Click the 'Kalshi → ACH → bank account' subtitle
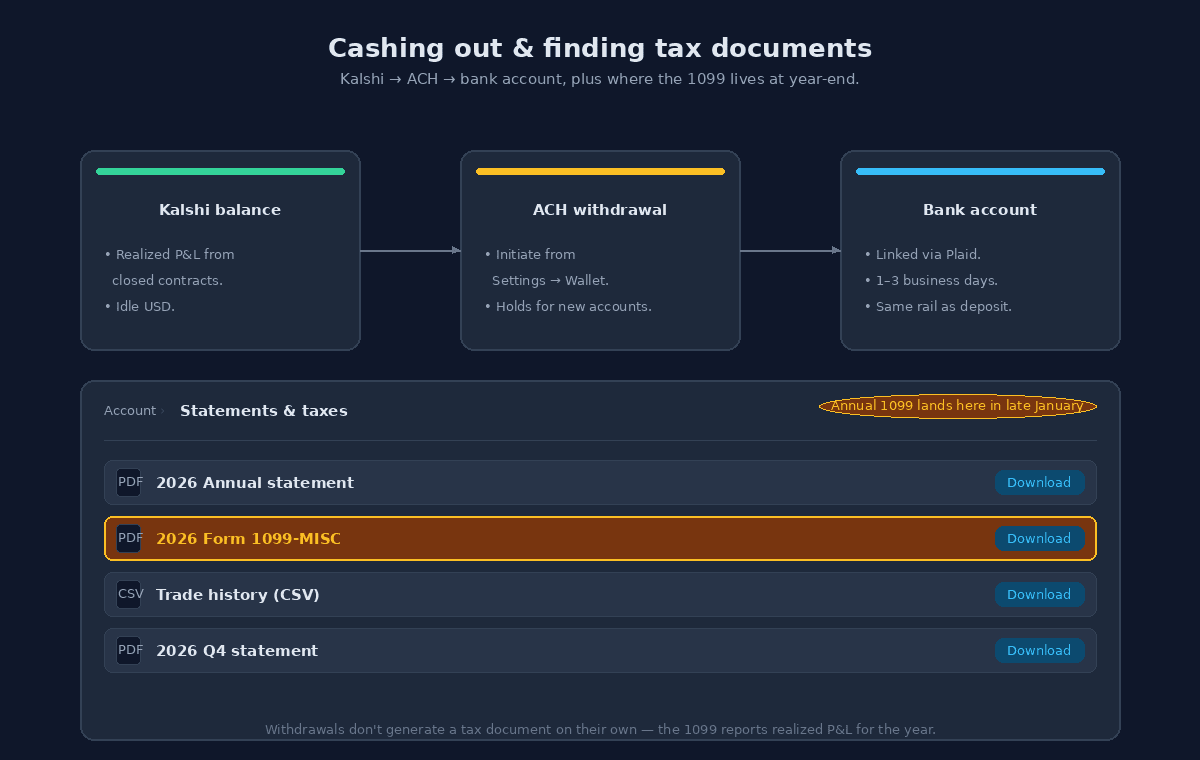 pyautogui.click(x=600, y=79)
